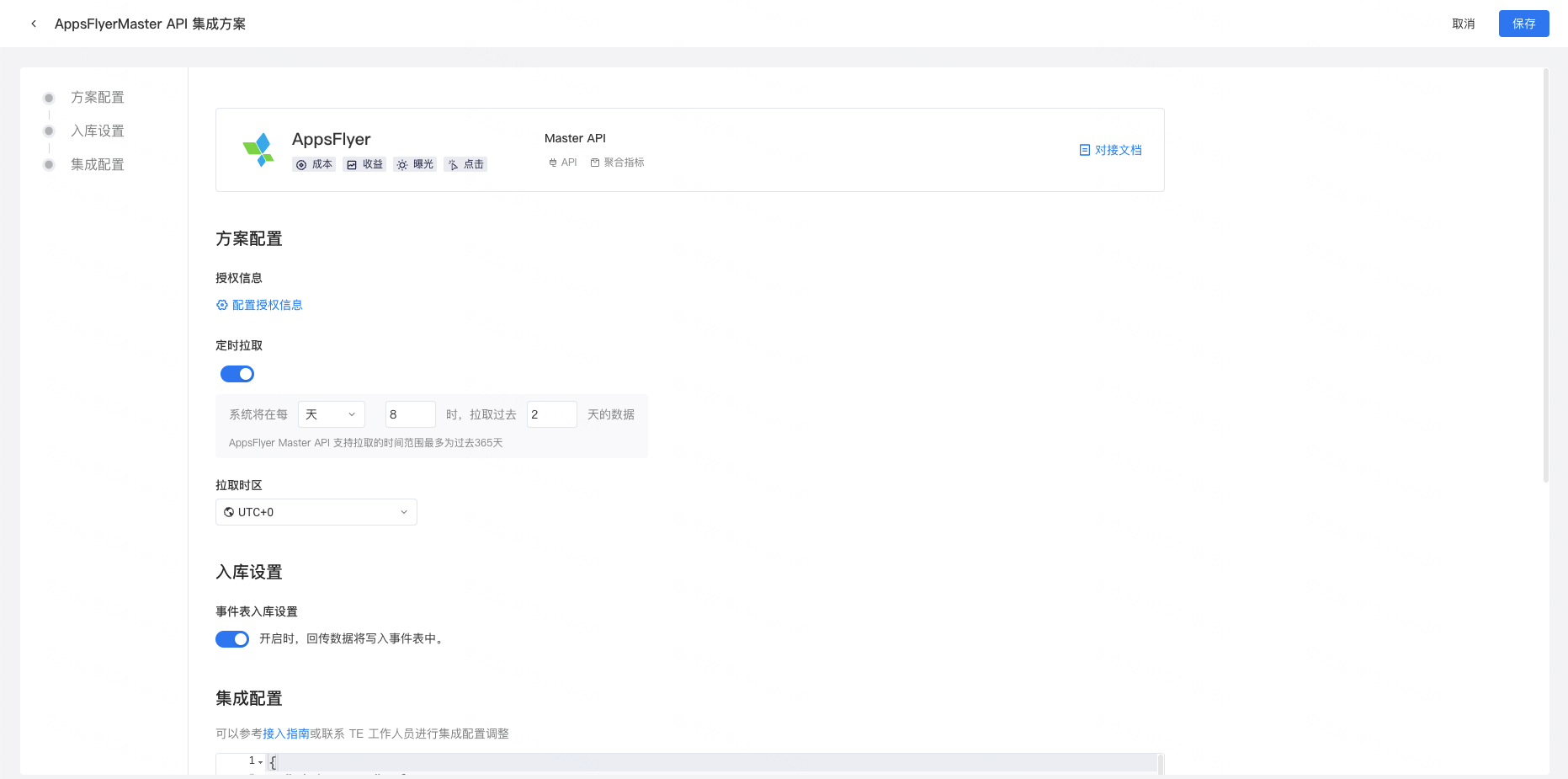This screenshot has height=779, width=1568.
Task: Disable the 定时拉取 scheduled pull toggle
Action: 237,373
